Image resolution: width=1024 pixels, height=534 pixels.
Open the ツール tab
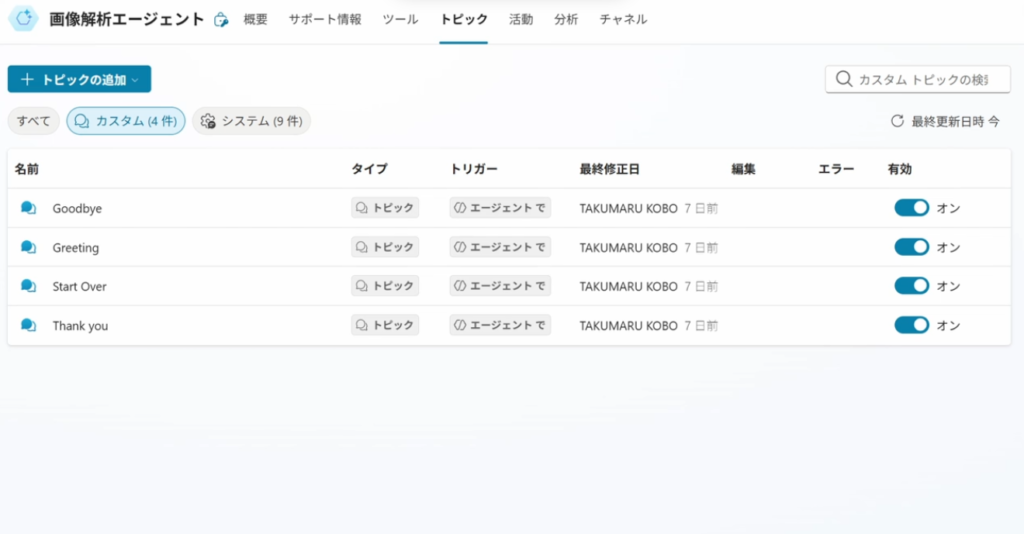pos(400,19)
